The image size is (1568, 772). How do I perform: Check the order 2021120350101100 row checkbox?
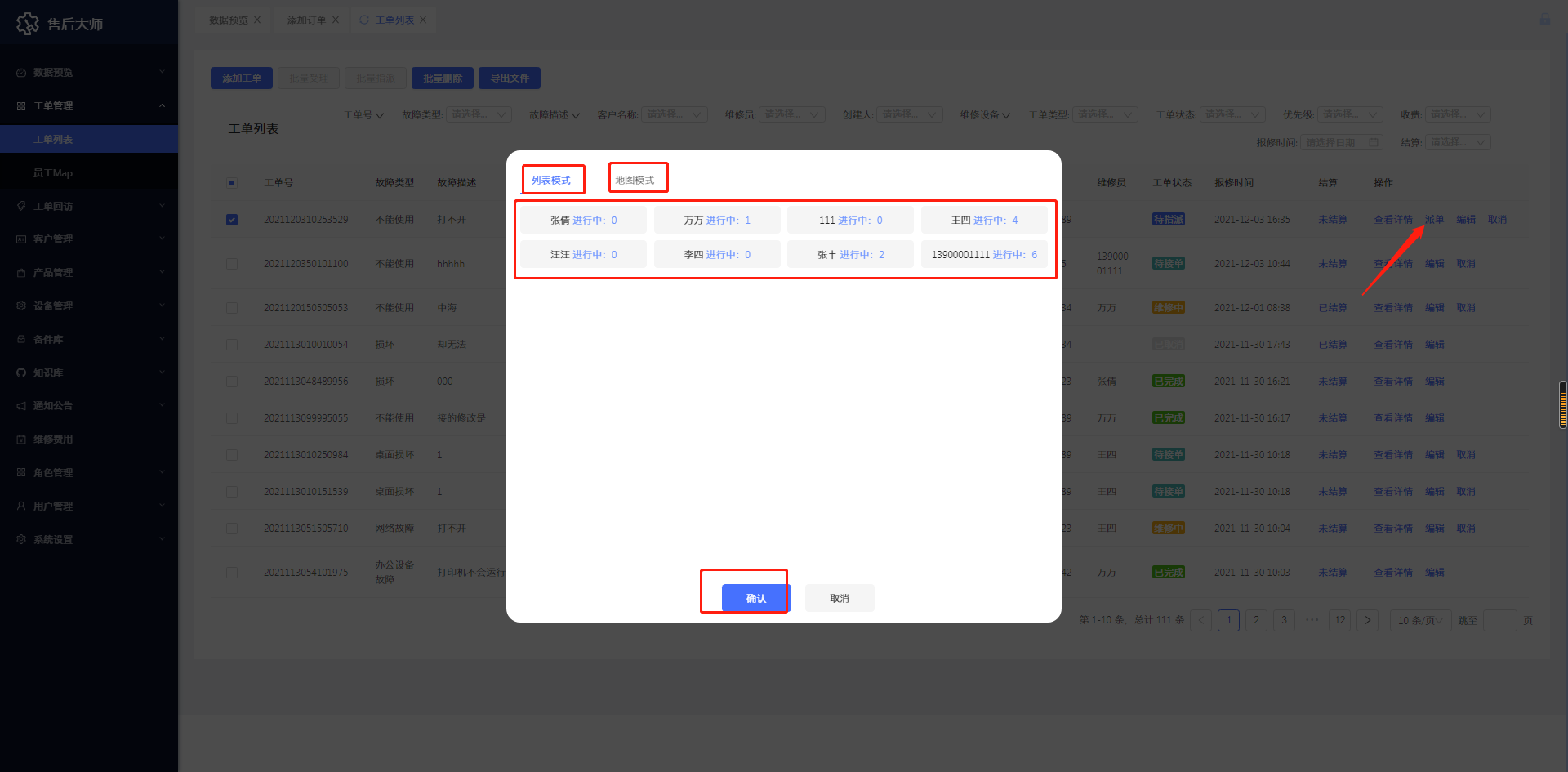(x=232, y=264)
